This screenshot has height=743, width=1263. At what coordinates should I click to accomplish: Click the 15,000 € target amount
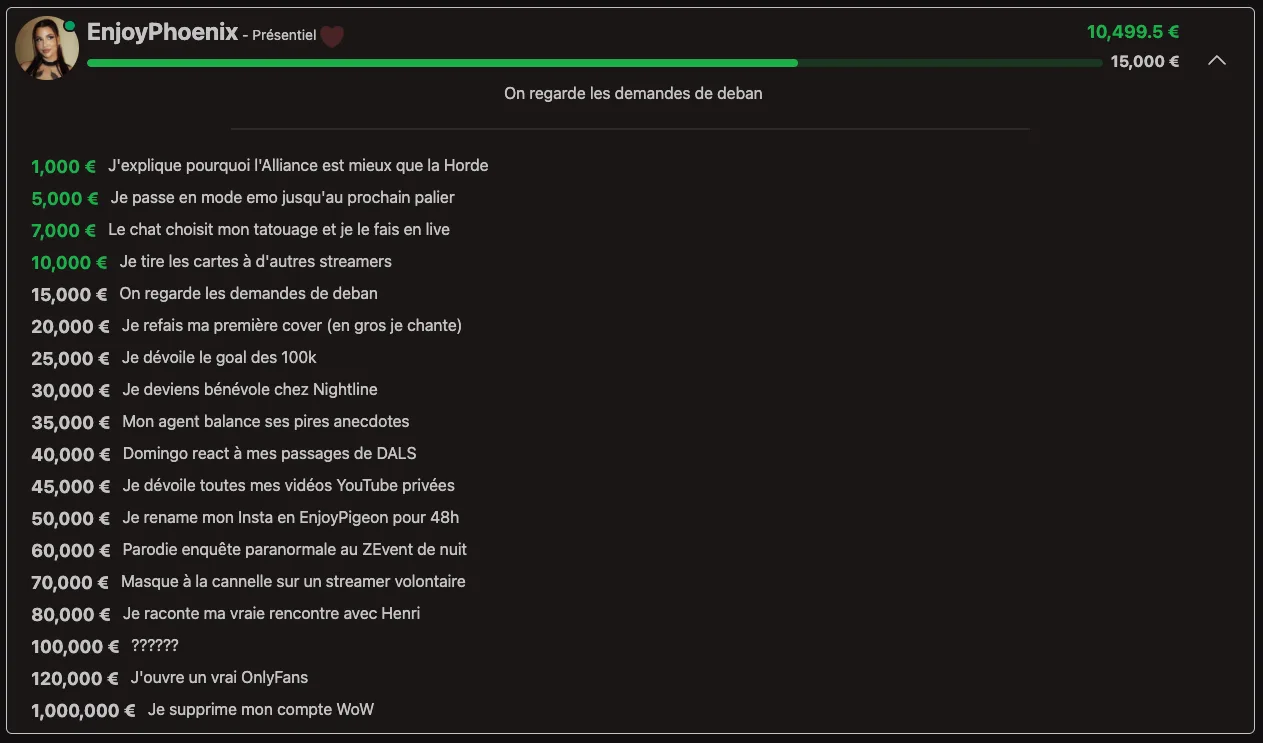pos(1145,61)
